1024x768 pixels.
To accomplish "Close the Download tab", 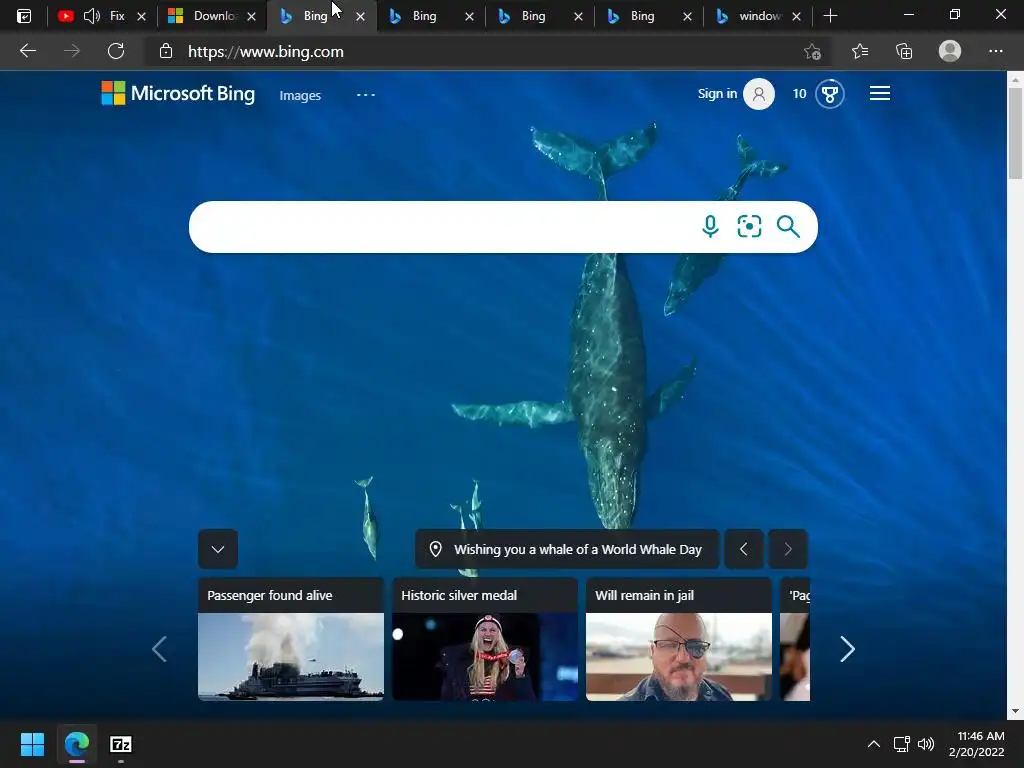I will tap(251, 16).
